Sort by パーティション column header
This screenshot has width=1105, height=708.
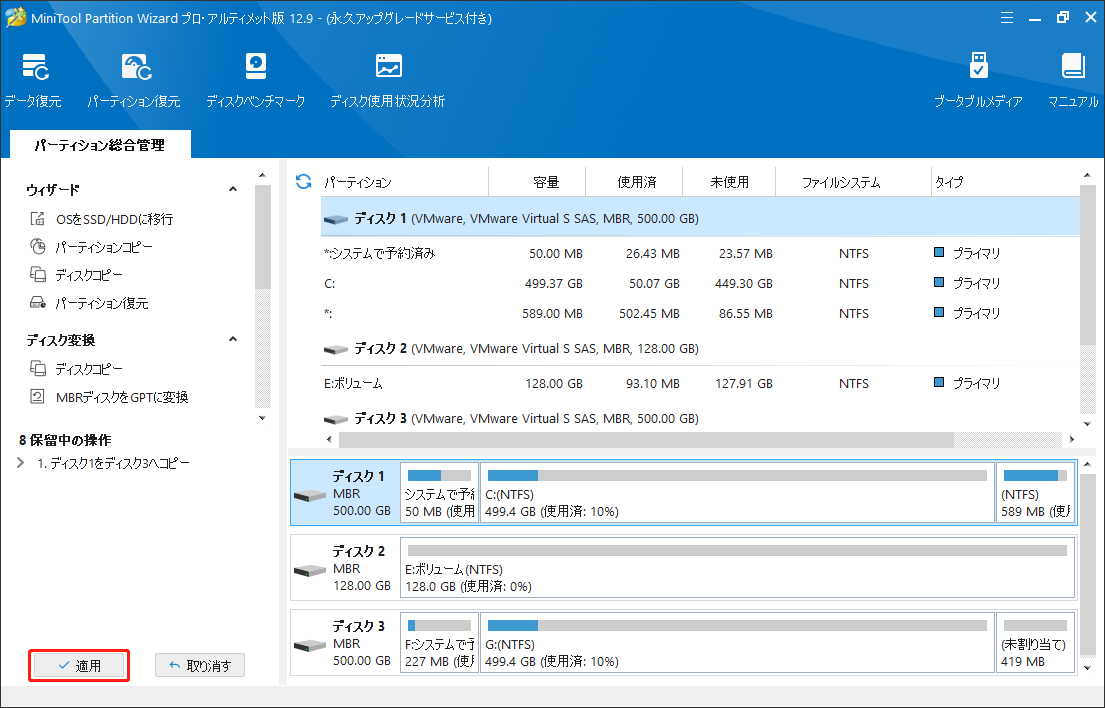404,182
